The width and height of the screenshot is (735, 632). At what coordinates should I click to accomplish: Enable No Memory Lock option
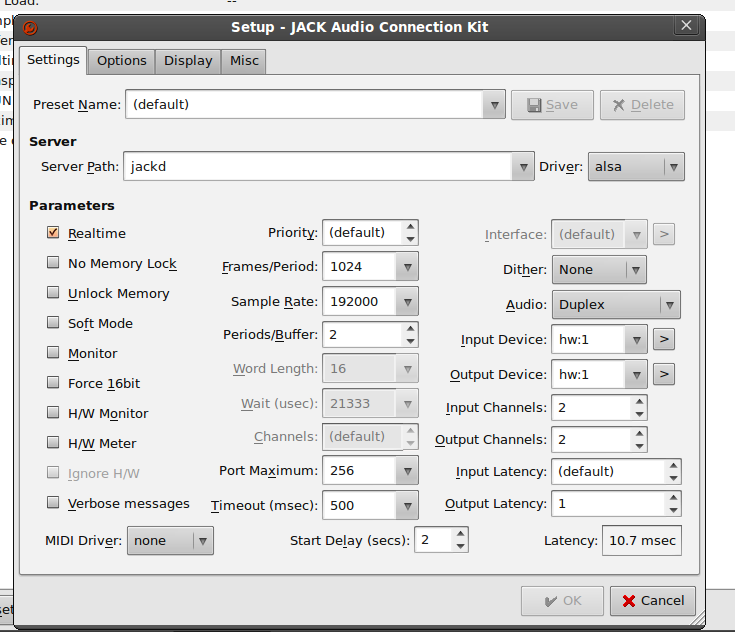(53, 263)
